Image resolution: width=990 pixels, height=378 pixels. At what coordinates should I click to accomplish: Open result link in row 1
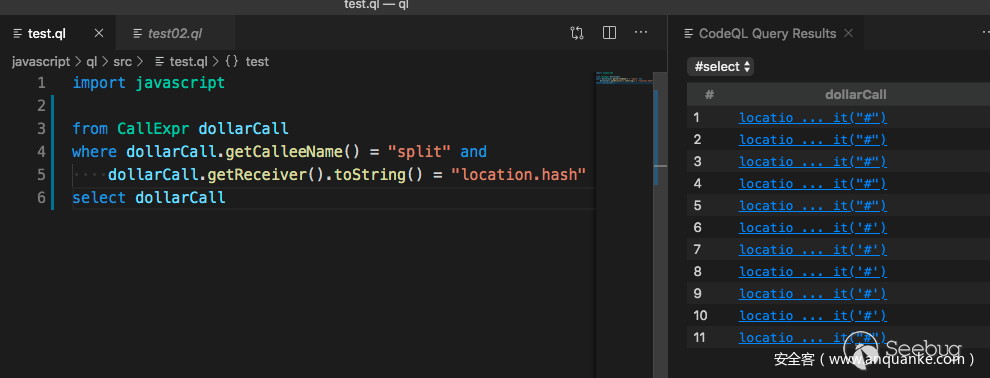813,117
